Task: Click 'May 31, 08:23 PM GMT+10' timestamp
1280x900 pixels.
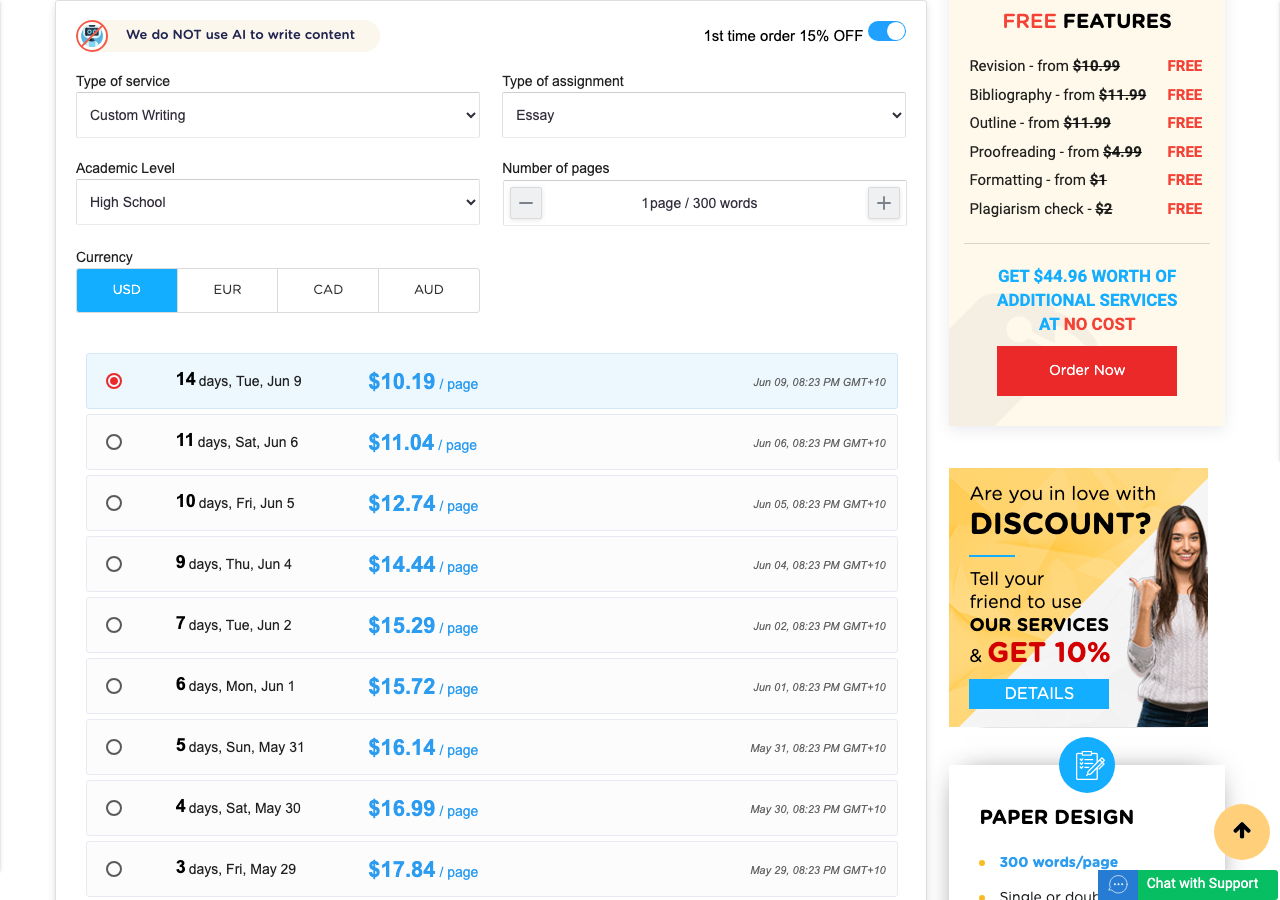Action: click(x=818, y=748)
